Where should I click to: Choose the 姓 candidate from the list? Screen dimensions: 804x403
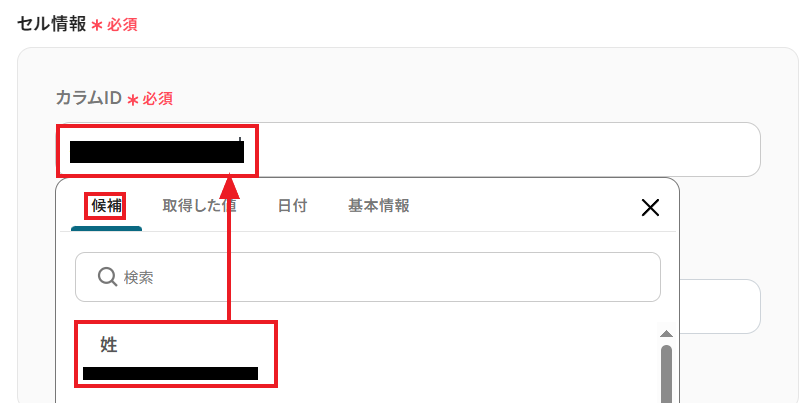click(109, 345)
